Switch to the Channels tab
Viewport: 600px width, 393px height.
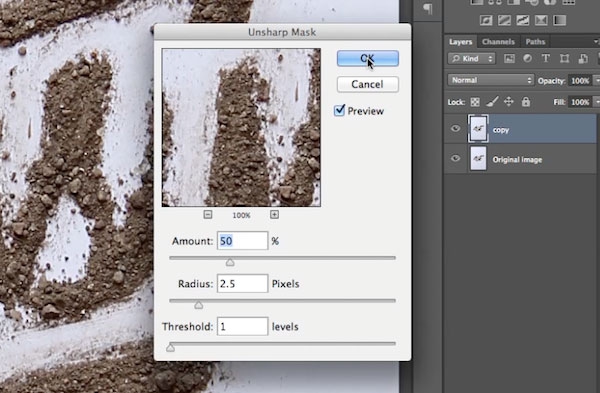498,42
